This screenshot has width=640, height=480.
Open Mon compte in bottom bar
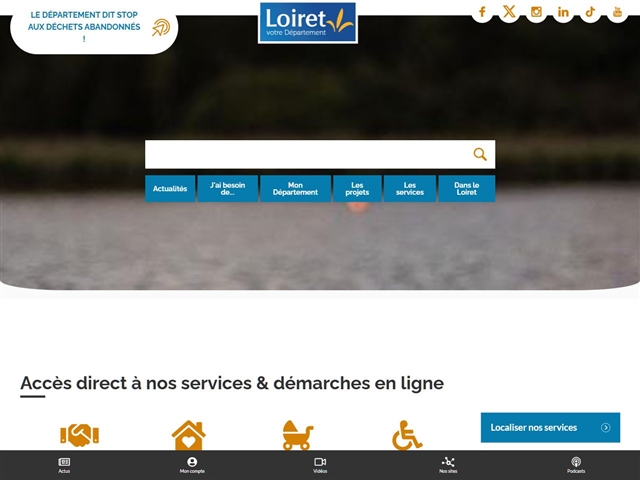pyautogui.click(x=192, y=465)
